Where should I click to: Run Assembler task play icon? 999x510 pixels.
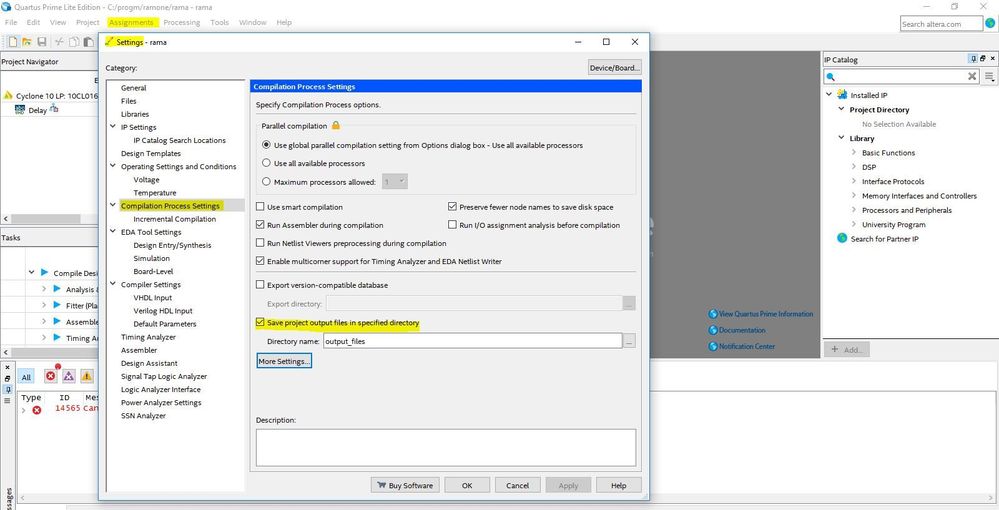[57, 321]
